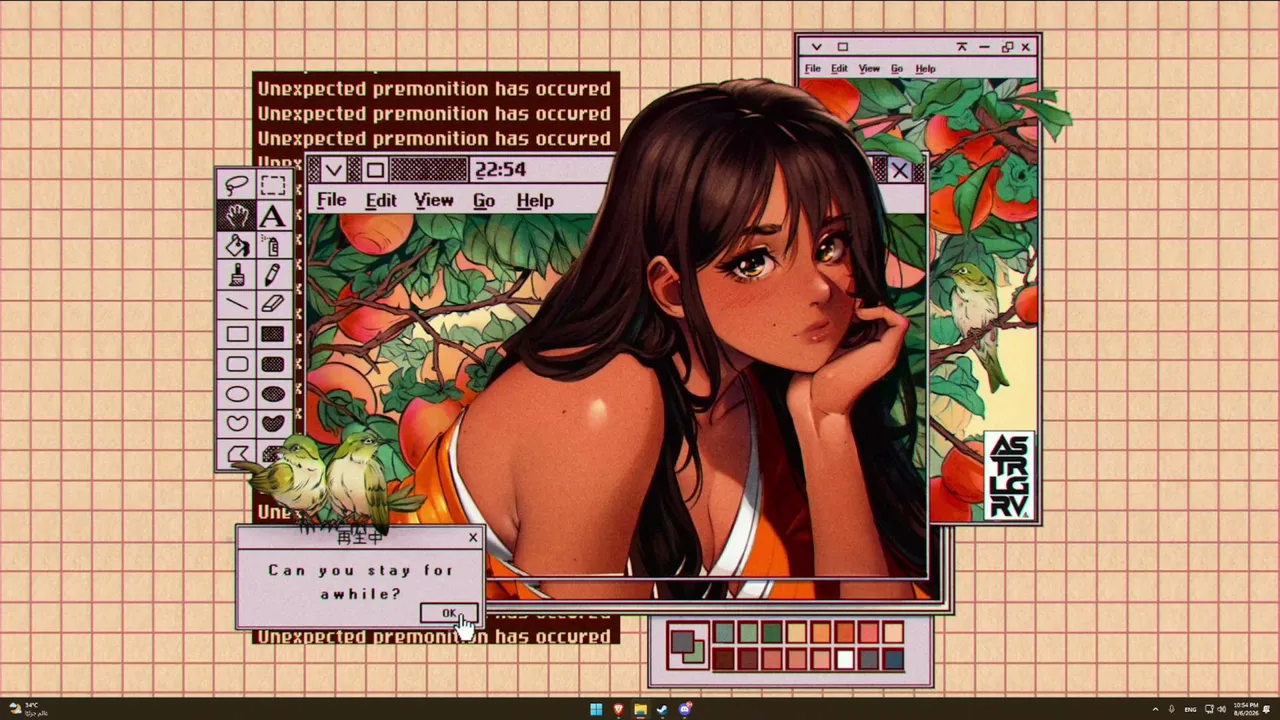Viewport: 1280px width, 720px height.
Task: Choose the hollow Heart shape tool
Action: coord(237,423)
